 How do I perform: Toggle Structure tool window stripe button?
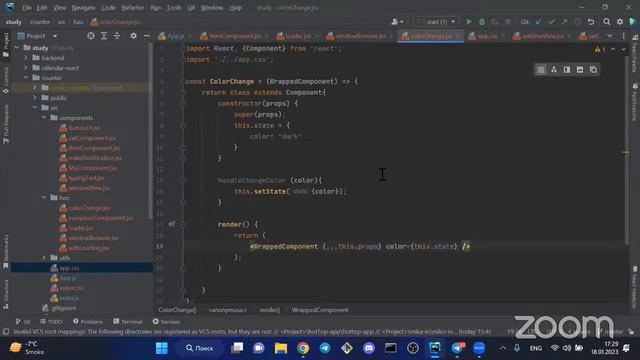(x=6, y=294)
